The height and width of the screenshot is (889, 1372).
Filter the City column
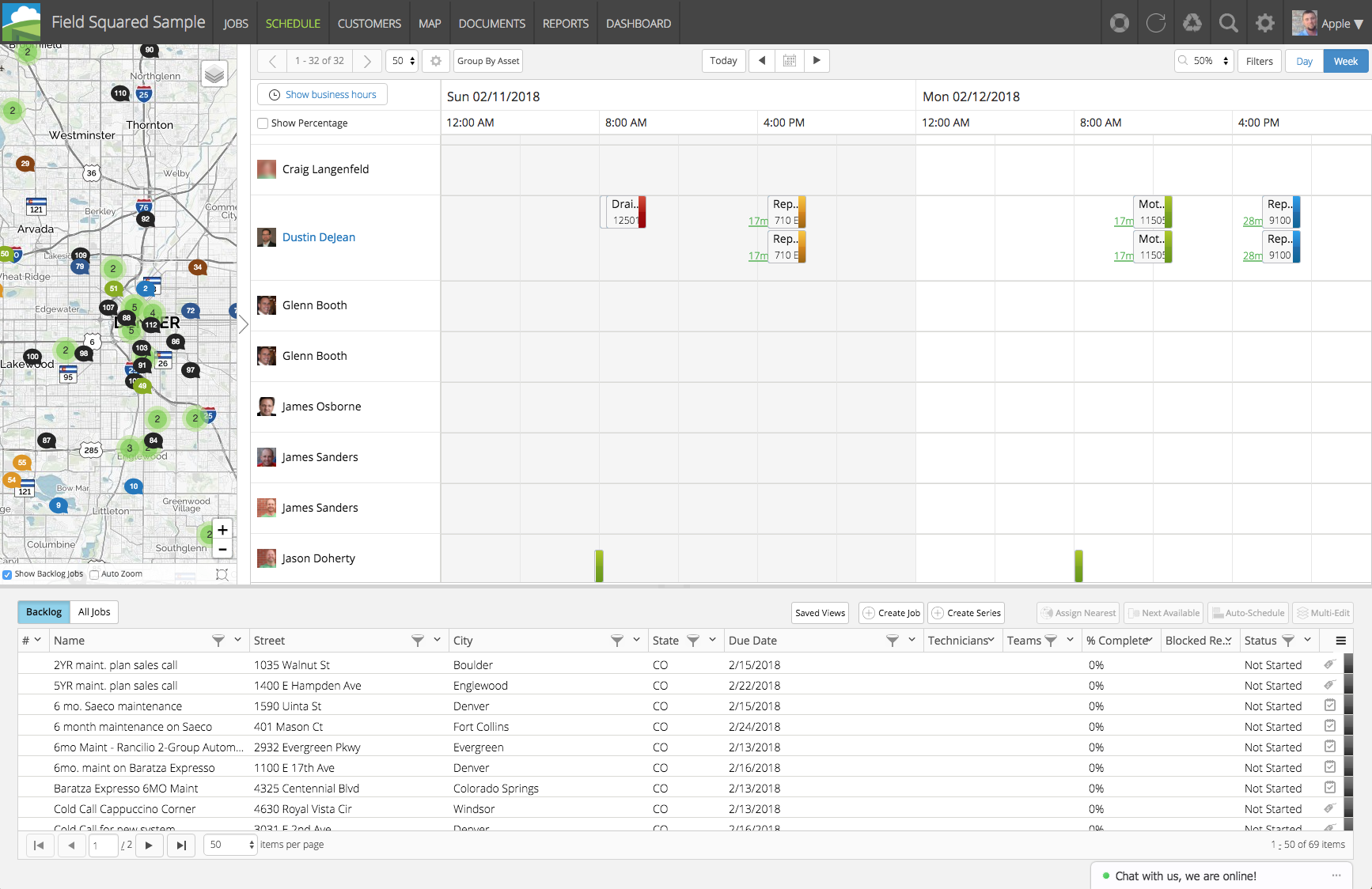pos(617,641)
